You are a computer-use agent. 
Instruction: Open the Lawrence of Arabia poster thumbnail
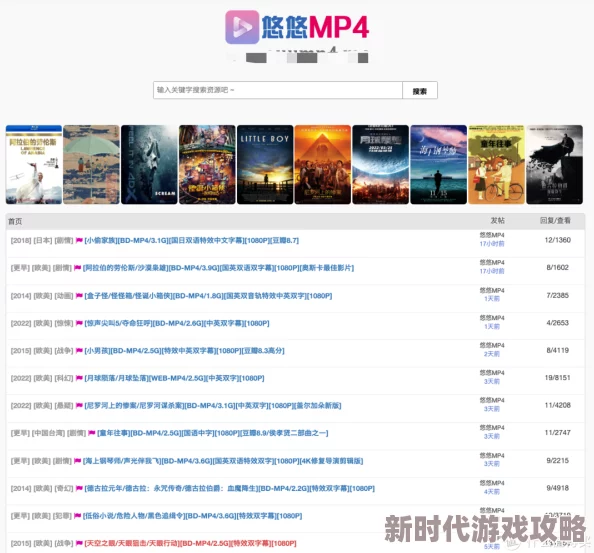[34, 164]
